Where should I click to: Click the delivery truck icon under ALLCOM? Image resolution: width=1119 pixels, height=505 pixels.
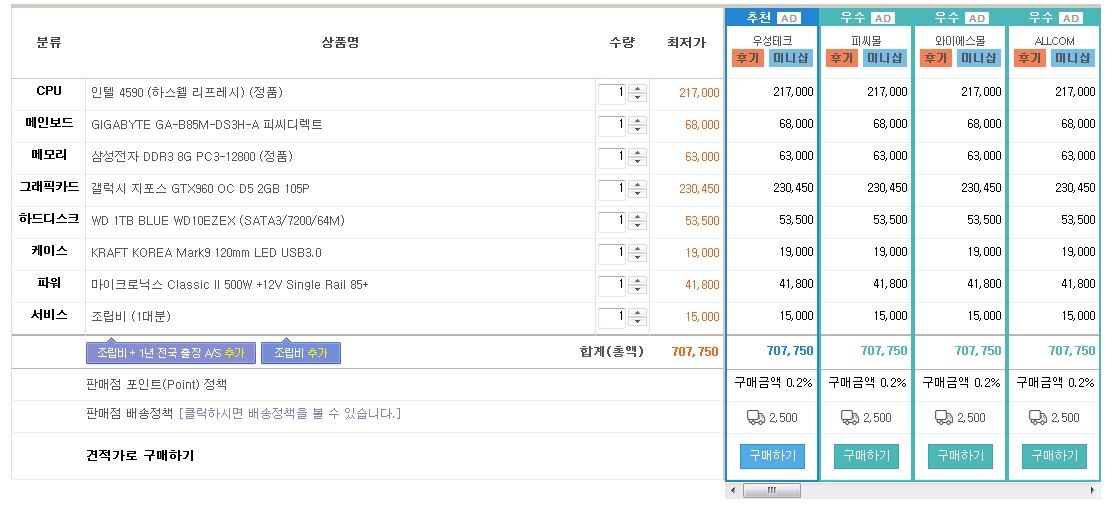click(1036, 418)
